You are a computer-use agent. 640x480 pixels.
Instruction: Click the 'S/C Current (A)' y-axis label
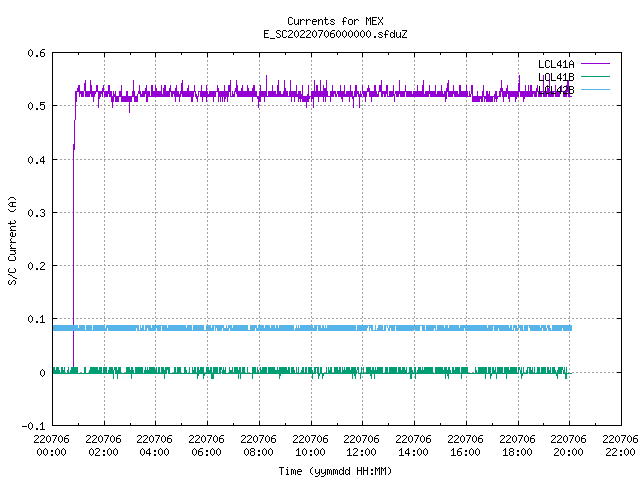tap(13, 241)
